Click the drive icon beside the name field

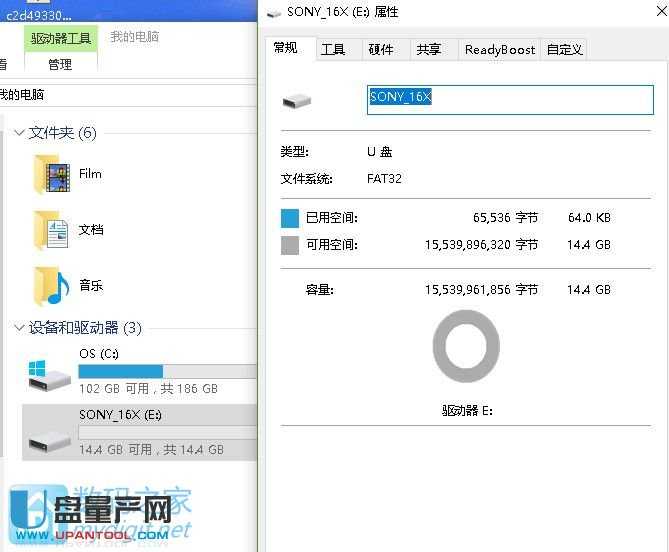(297, 101)
